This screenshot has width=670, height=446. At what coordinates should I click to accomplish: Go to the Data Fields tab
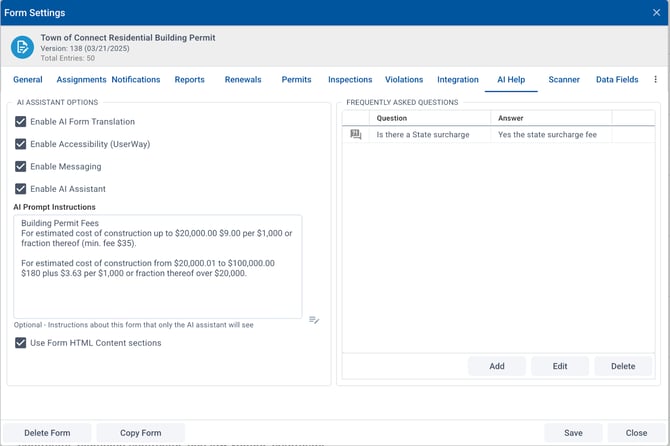click(x=617, y=80)
